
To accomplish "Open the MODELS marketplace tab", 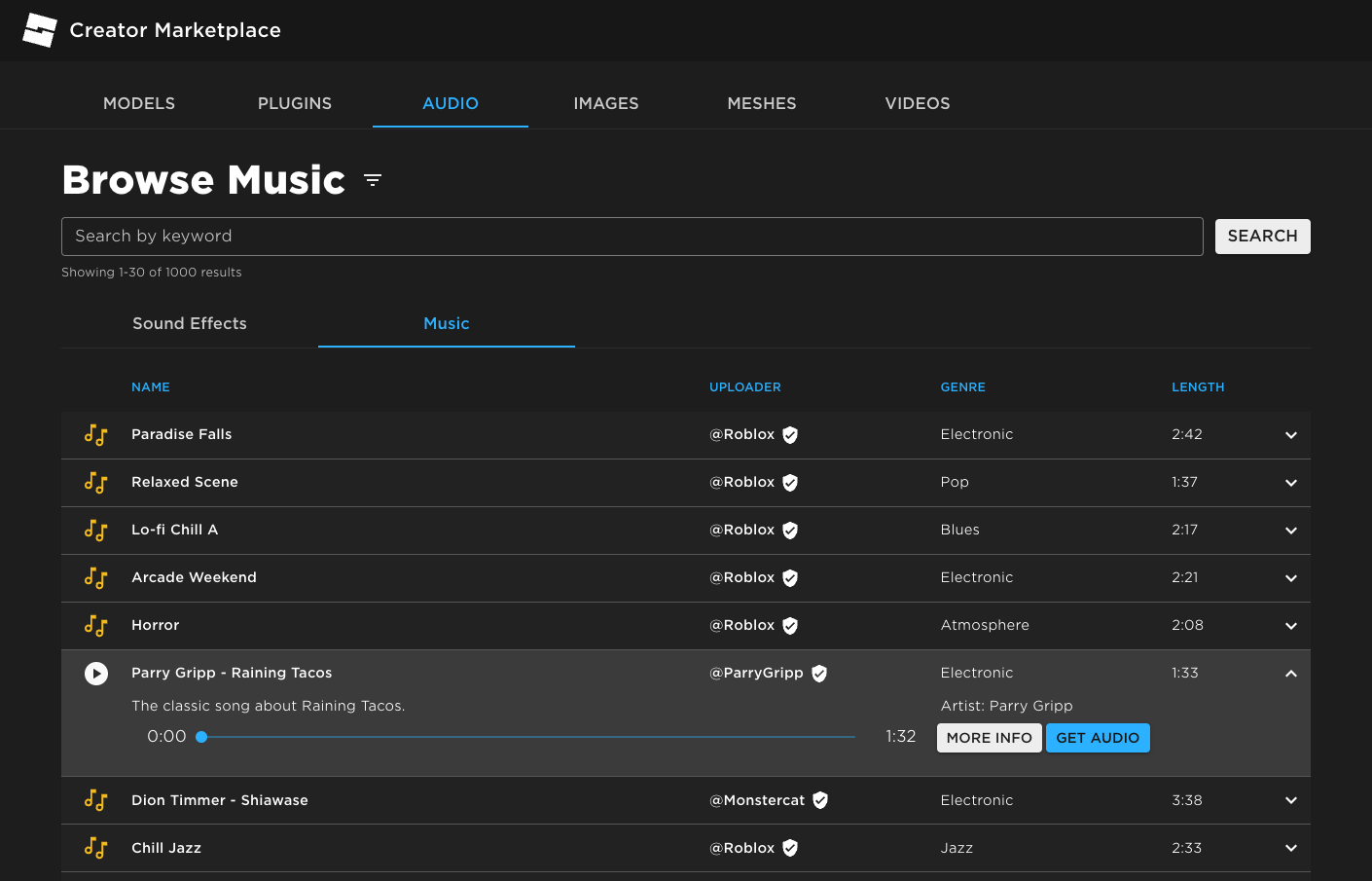I will [139, 103].
